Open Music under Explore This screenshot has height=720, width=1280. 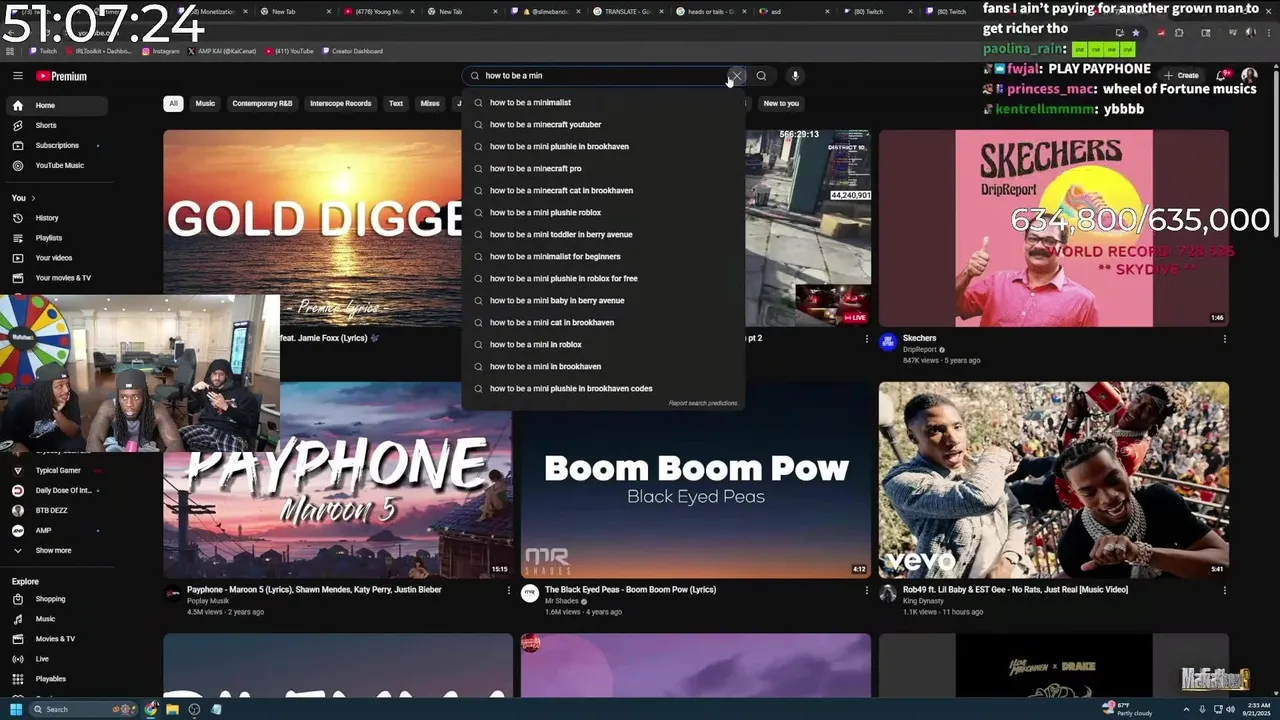(x=56, y=619)
